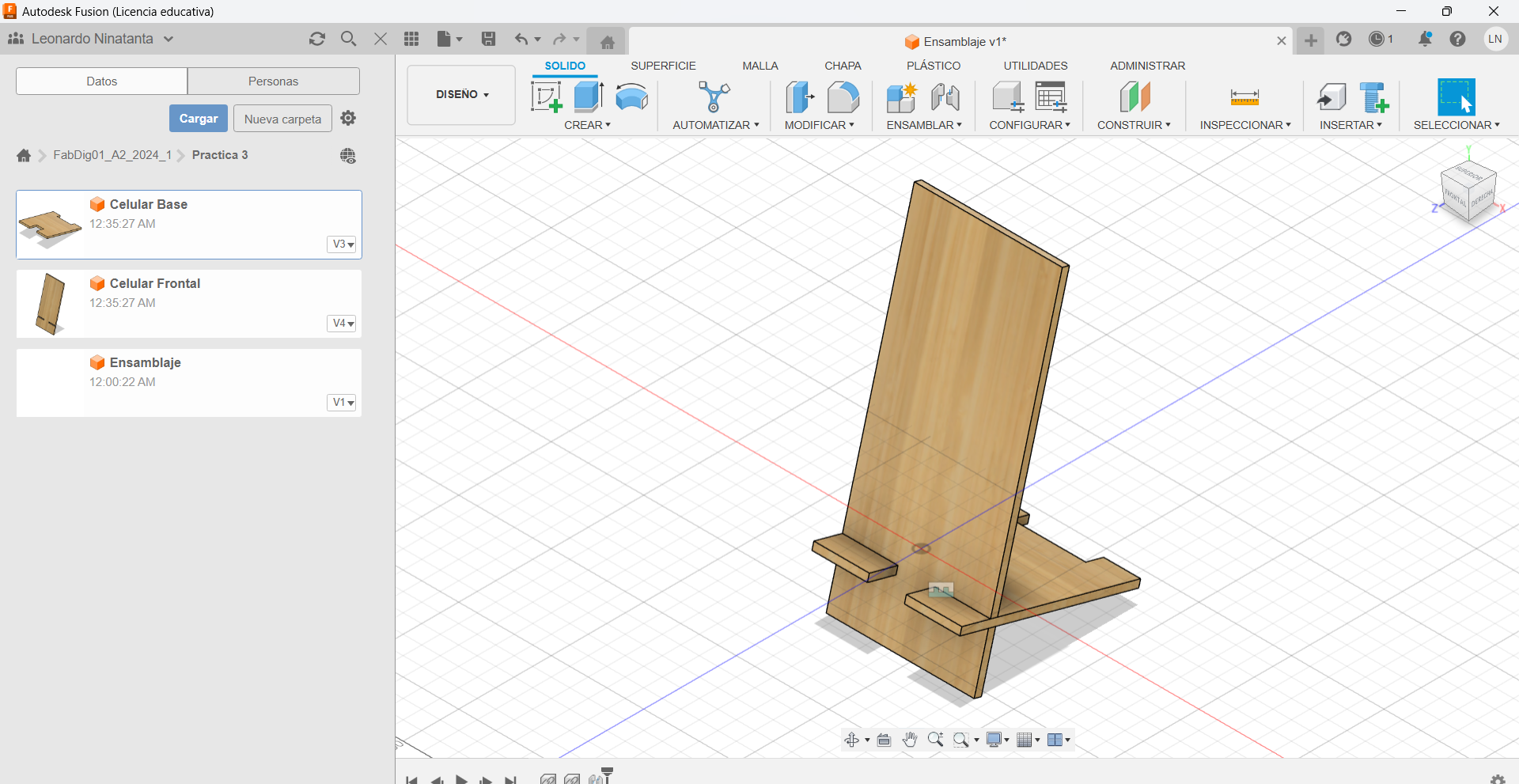
Task: Click the Nueva carpeta button
Action: point(282,119)
